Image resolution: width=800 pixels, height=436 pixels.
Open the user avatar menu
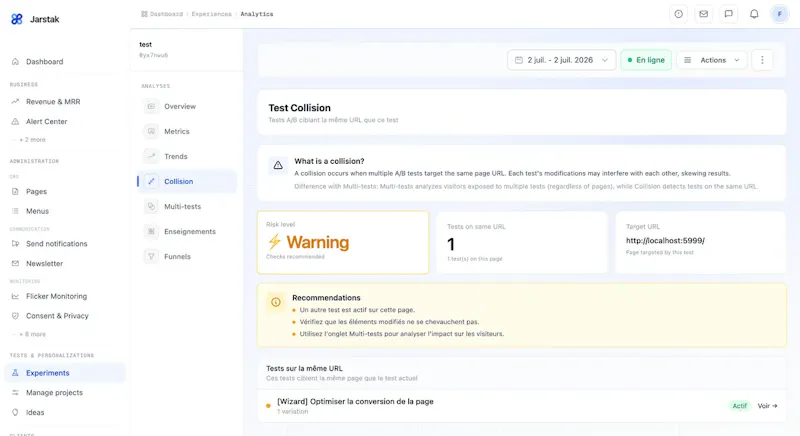pyautogui.click(x=780, y=14)
